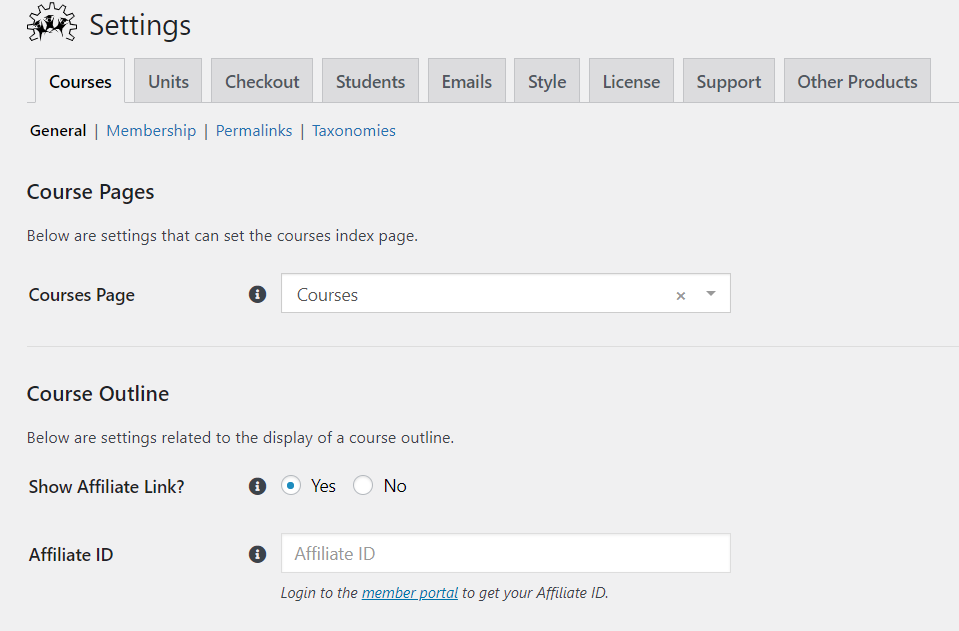
Task: View the Other Products tab
Action: coord(857,81)
